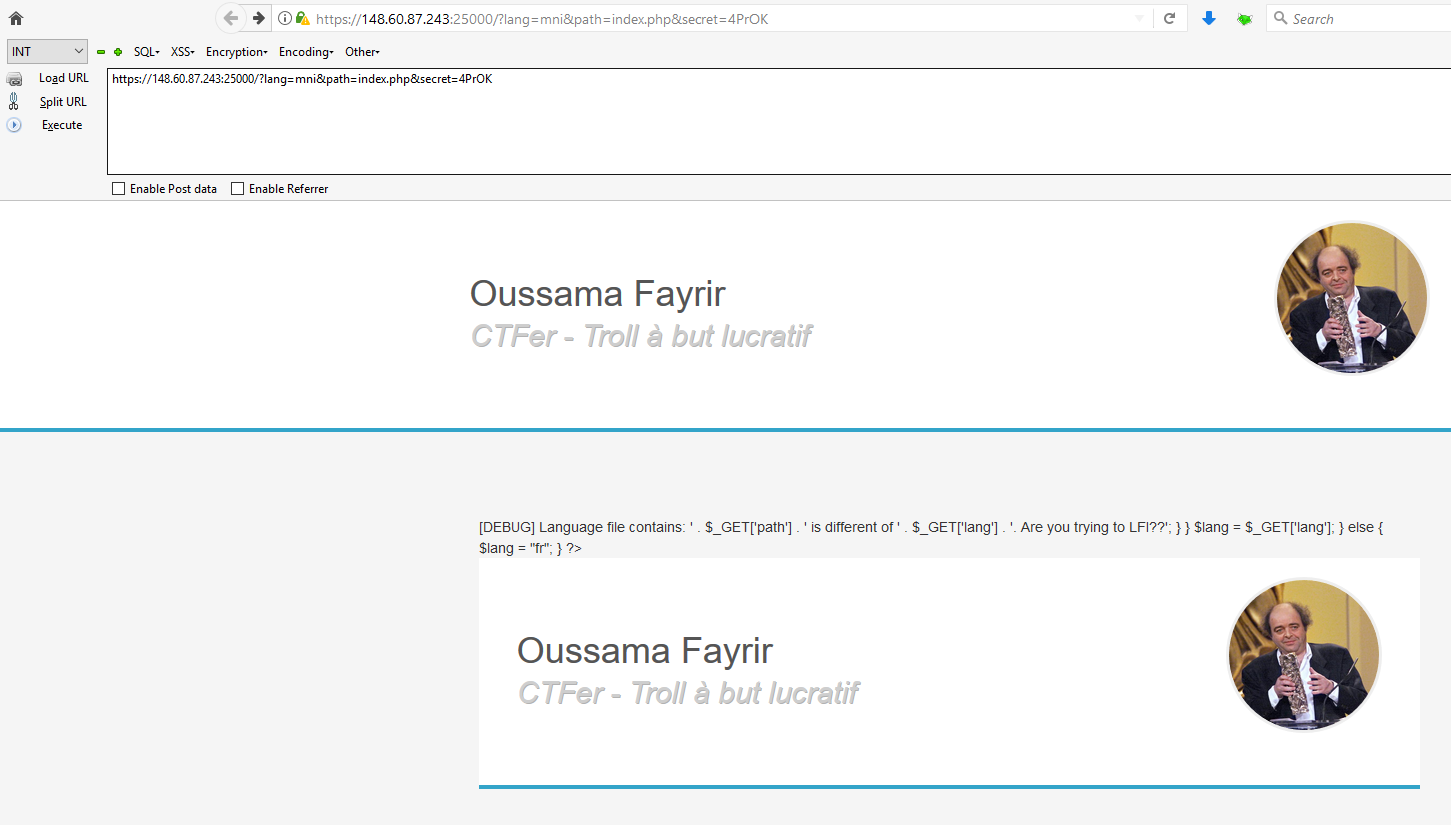This screenshot has height=825, width=1451.
Task: Enable the Post data checkbox
Action: point(119,189)
